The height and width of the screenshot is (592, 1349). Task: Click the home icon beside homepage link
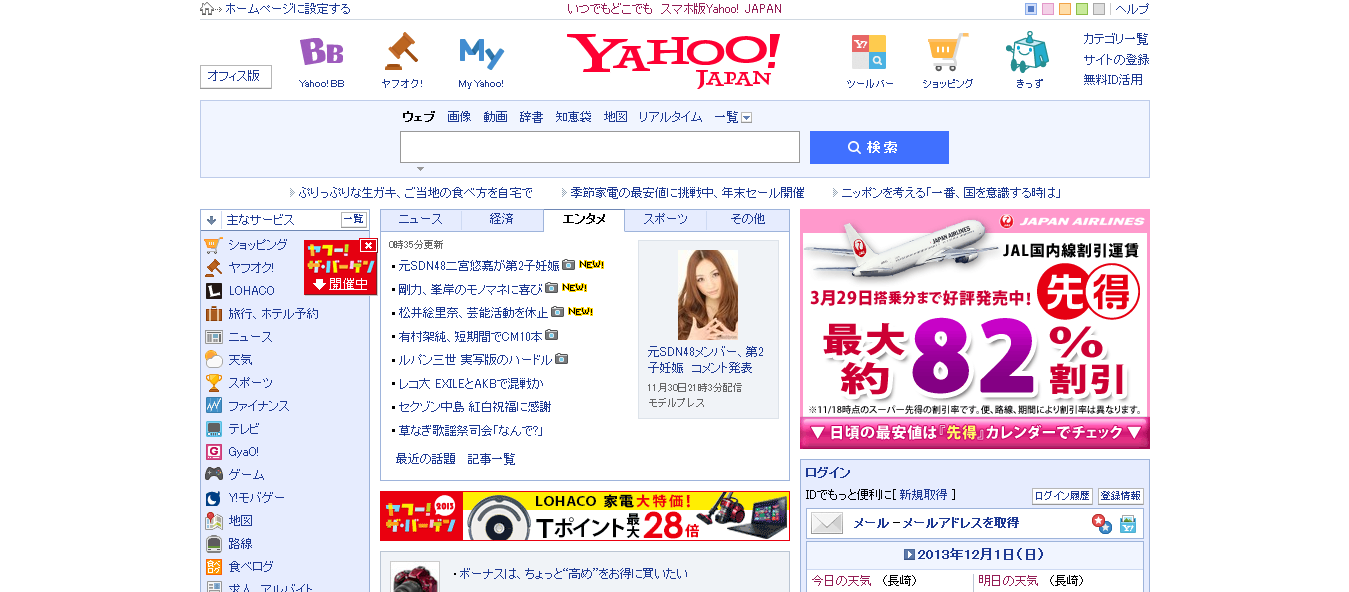click(207, 9)
